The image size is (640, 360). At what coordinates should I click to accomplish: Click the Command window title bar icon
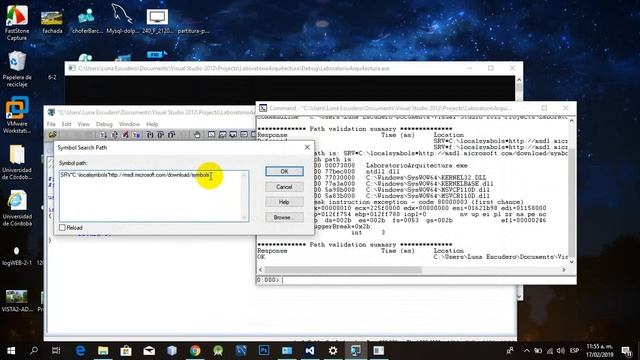[263, 108]
